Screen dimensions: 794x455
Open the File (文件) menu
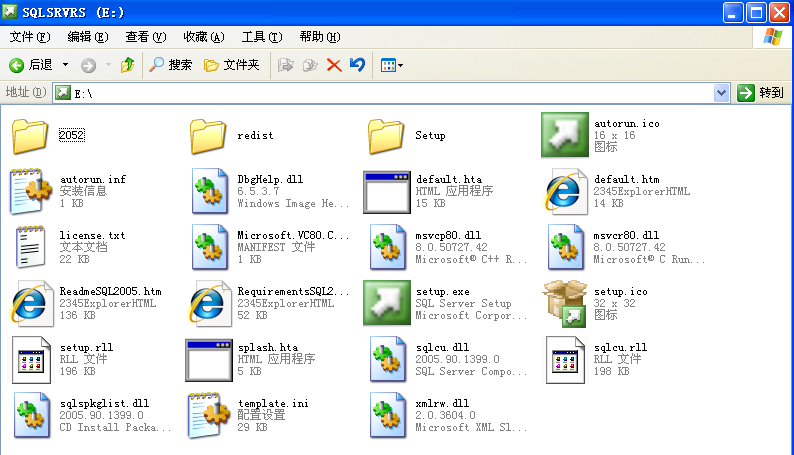[30, 37]
